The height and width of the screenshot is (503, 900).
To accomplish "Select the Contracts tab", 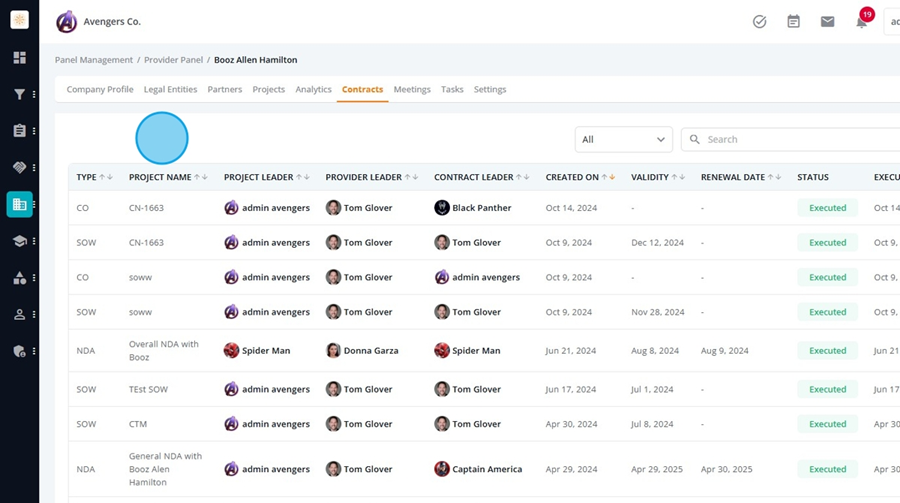I will (x=362, y=90).
